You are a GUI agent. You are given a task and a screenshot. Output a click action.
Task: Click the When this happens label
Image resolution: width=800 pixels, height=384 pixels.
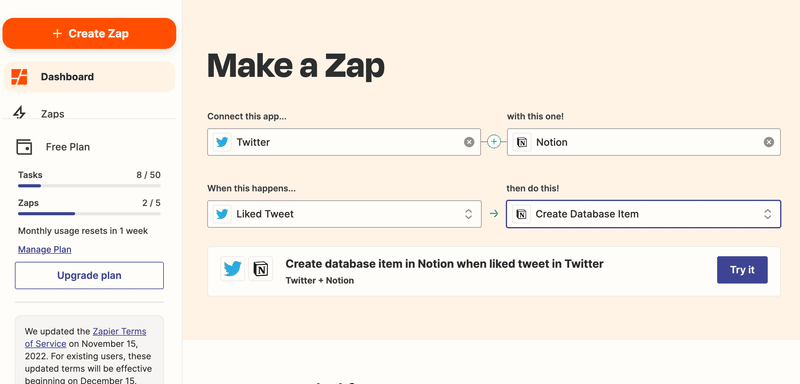click(252, 189)
